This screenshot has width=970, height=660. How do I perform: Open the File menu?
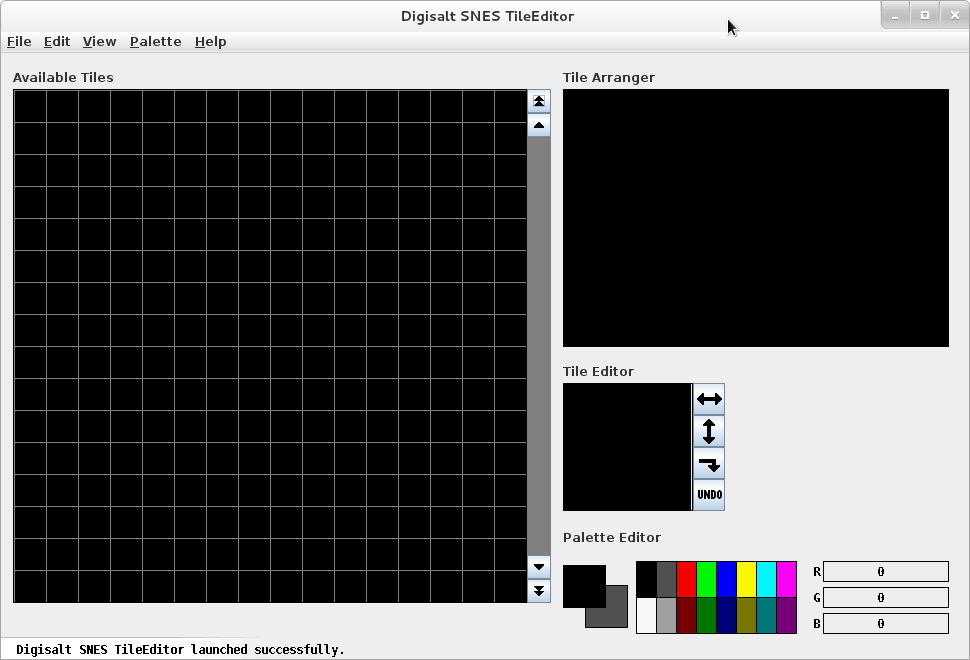coord(19,41)
